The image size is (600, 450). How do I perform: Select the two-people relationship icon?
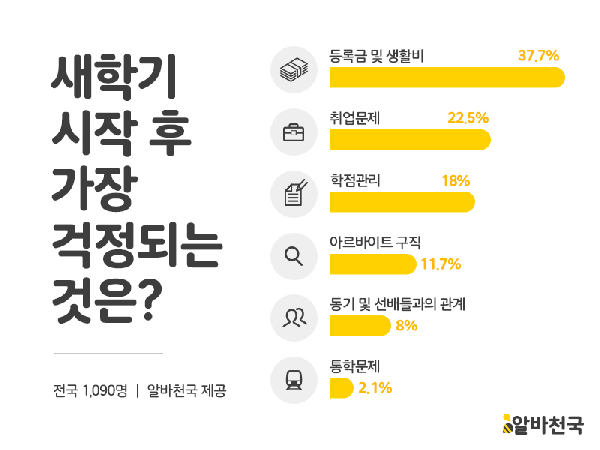tap(294, 317)
